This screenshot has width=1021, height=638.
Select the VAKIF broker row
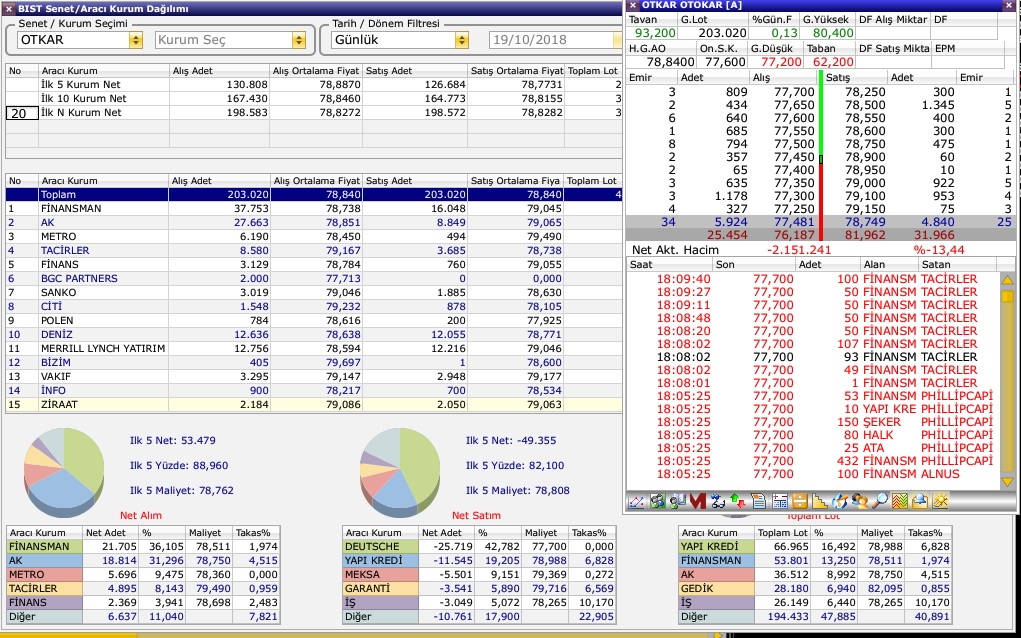click(314, 377)
